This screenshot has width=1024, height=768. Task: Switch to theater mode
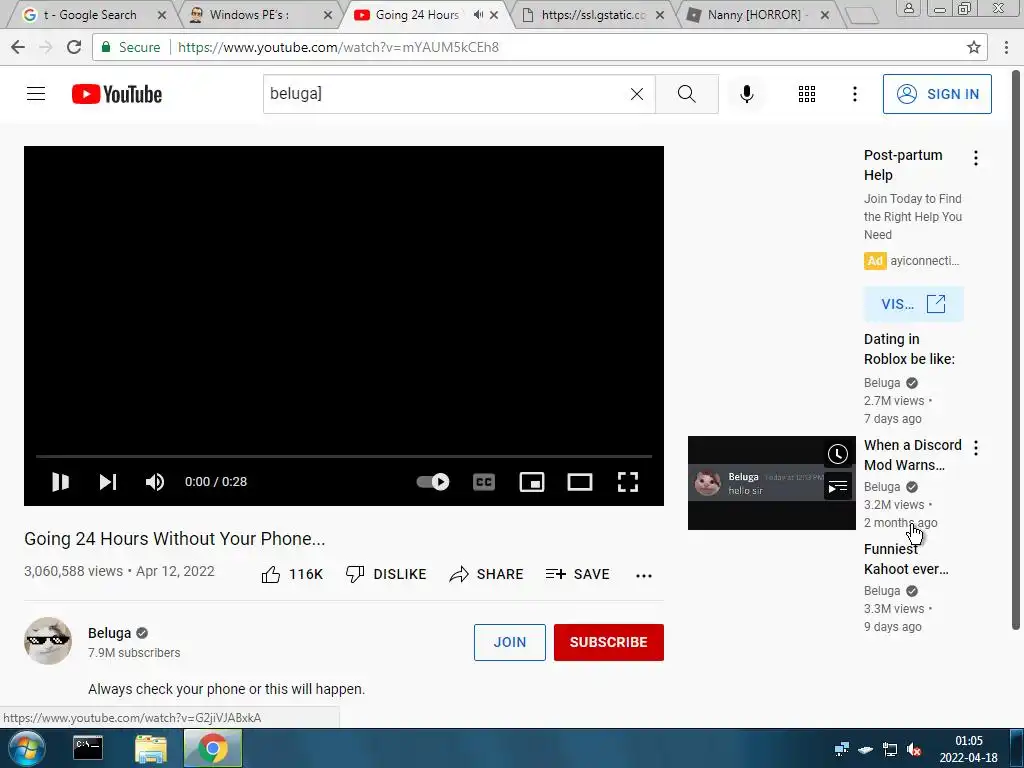click(x=580, y=482)
